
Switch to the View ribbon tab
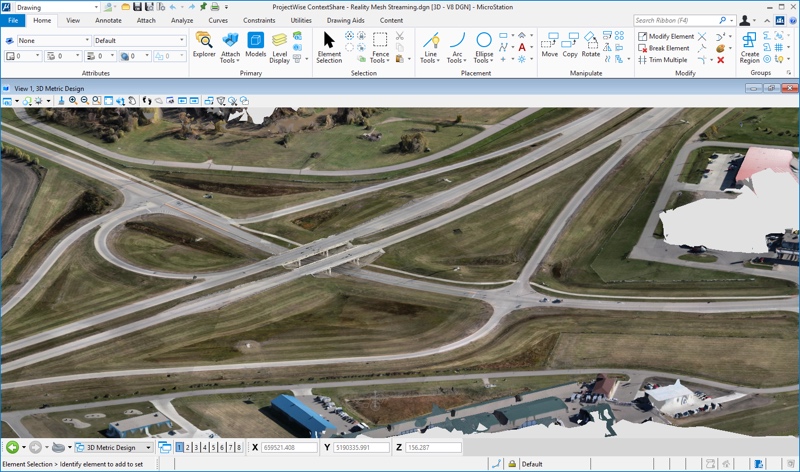[x=73, y=20]
